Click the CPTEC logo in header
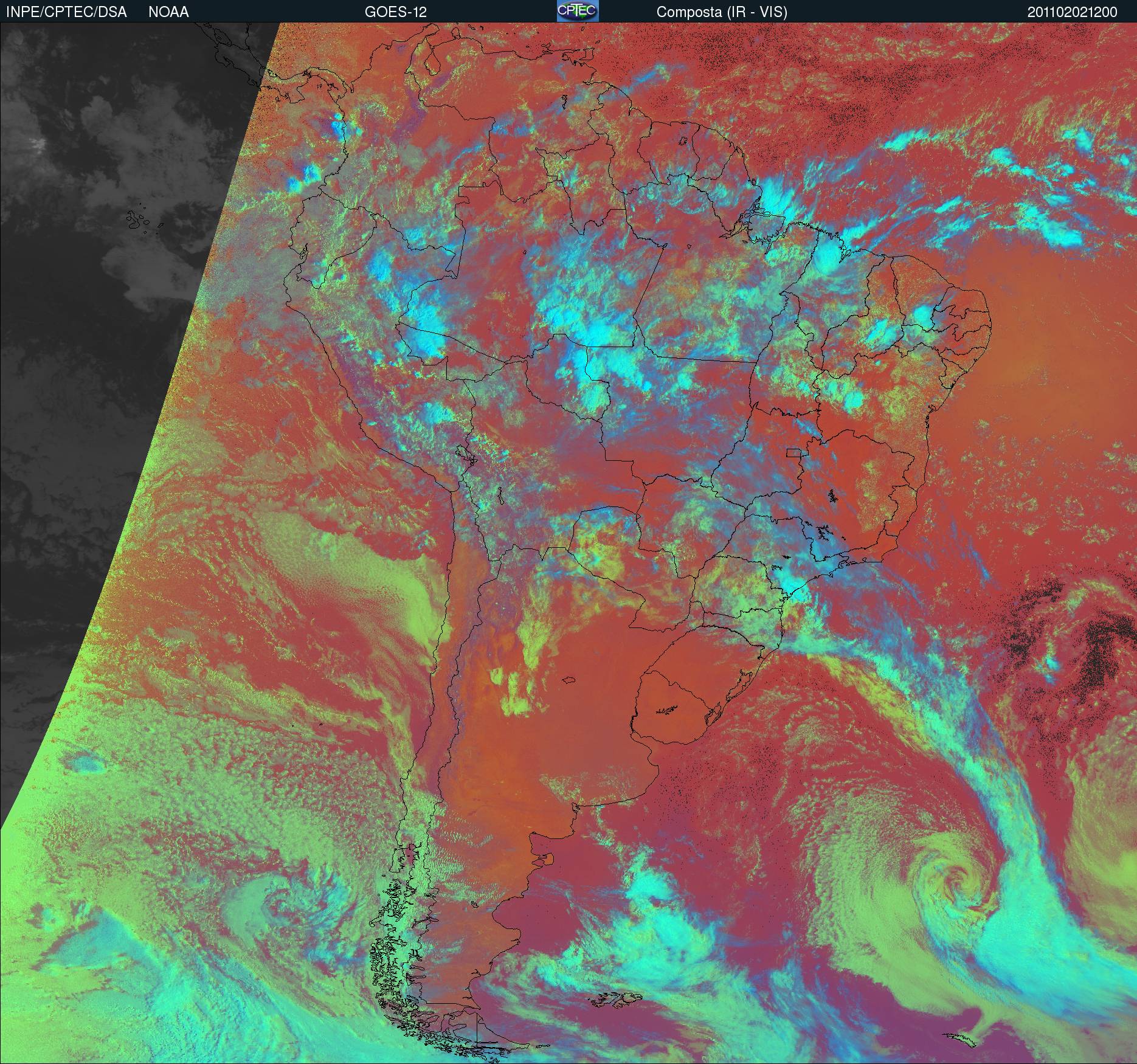 pos(578,11)
